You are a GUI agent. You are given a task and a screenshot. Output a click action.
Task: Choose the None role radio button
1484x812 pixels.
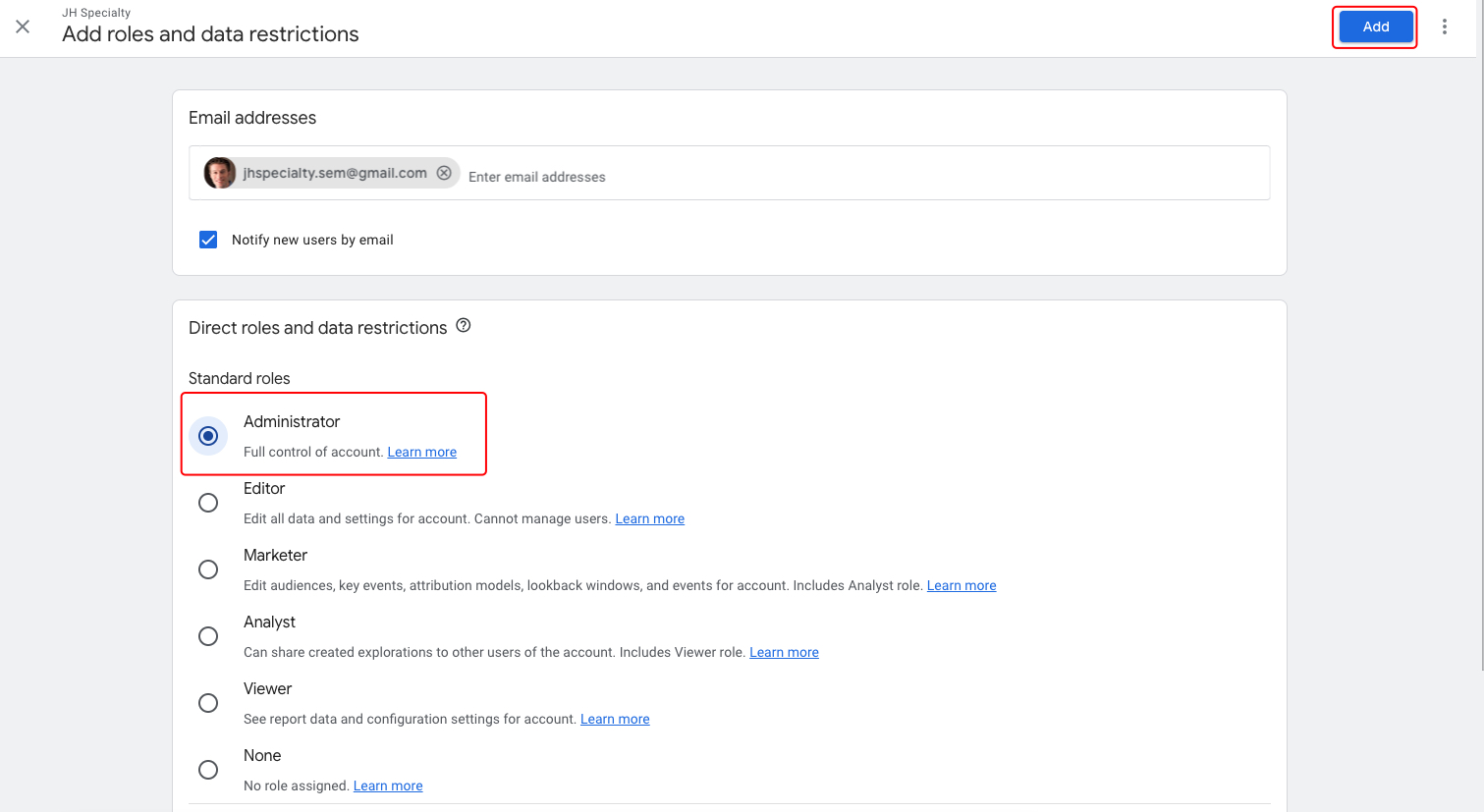[208, 770]
